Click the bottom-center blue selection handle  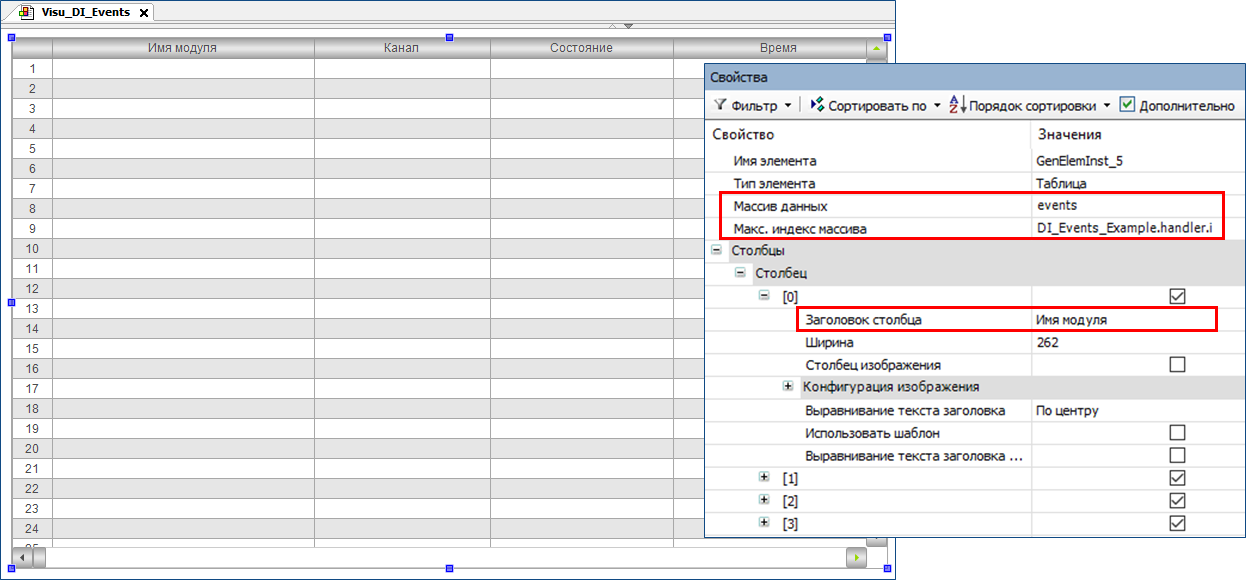(449, 568)
